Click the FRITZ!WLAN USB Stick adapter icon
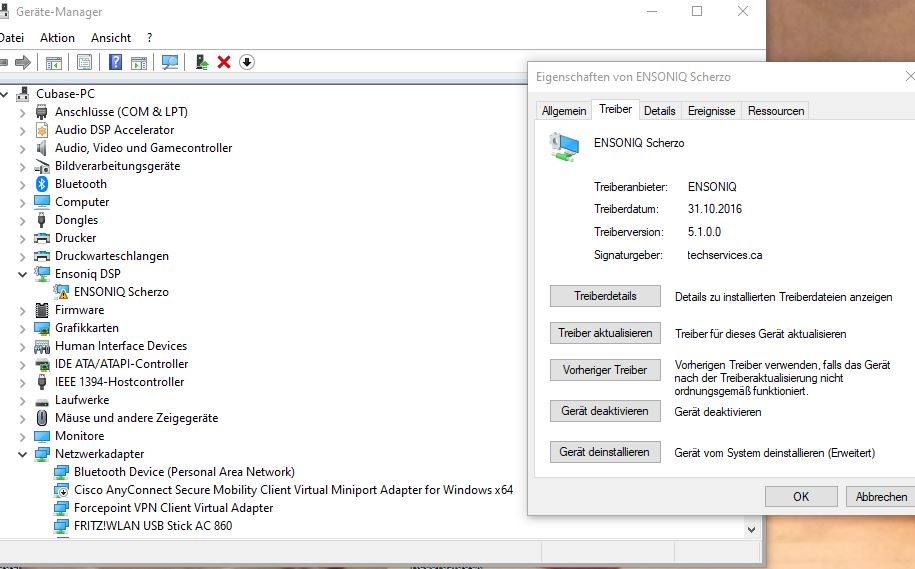This screenshot has height=569, width=915. pos(61,526)
